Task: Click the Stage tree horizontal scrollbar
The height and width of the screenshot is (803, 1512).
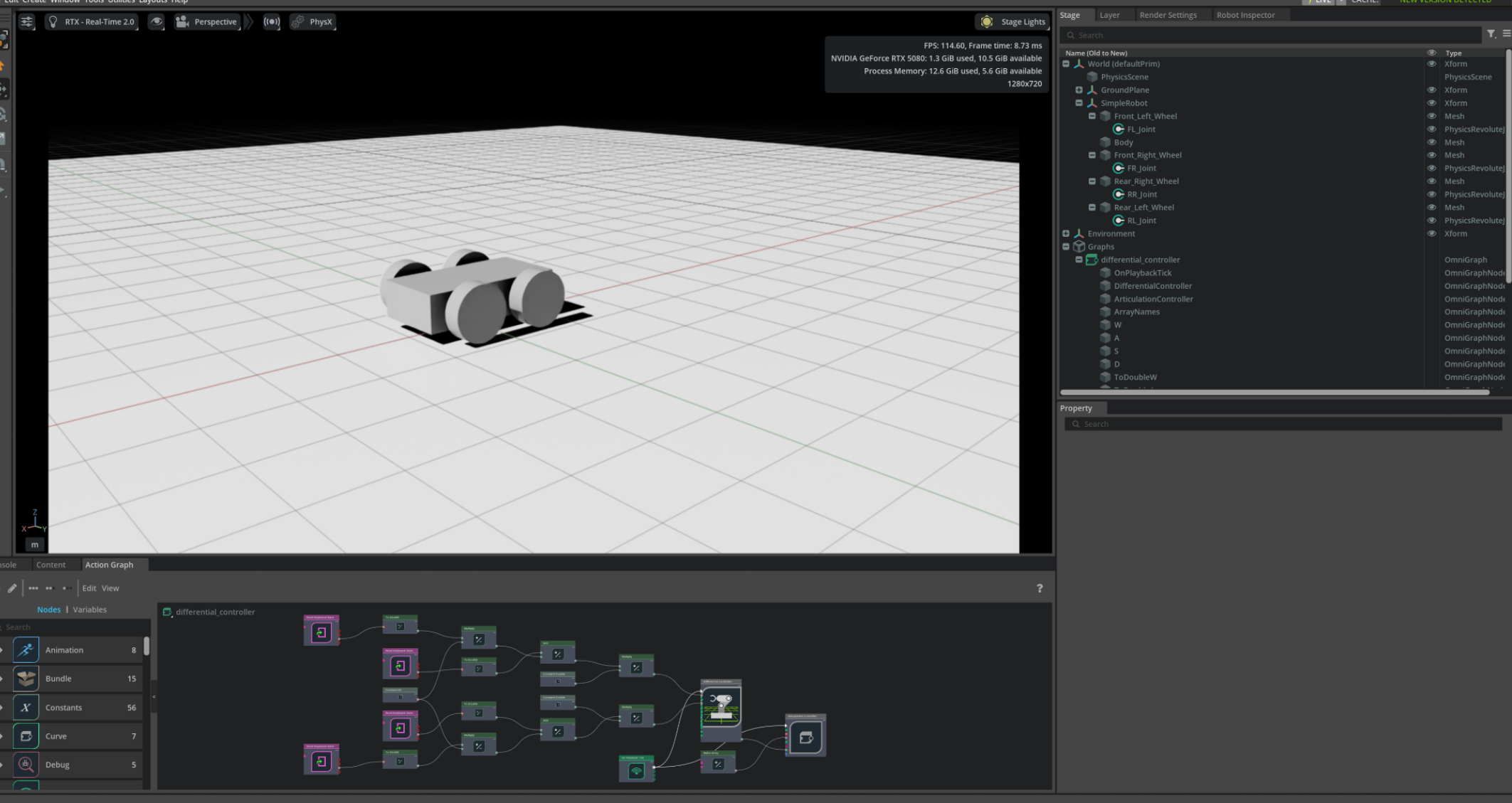Action: click(x=1274, y=392)
